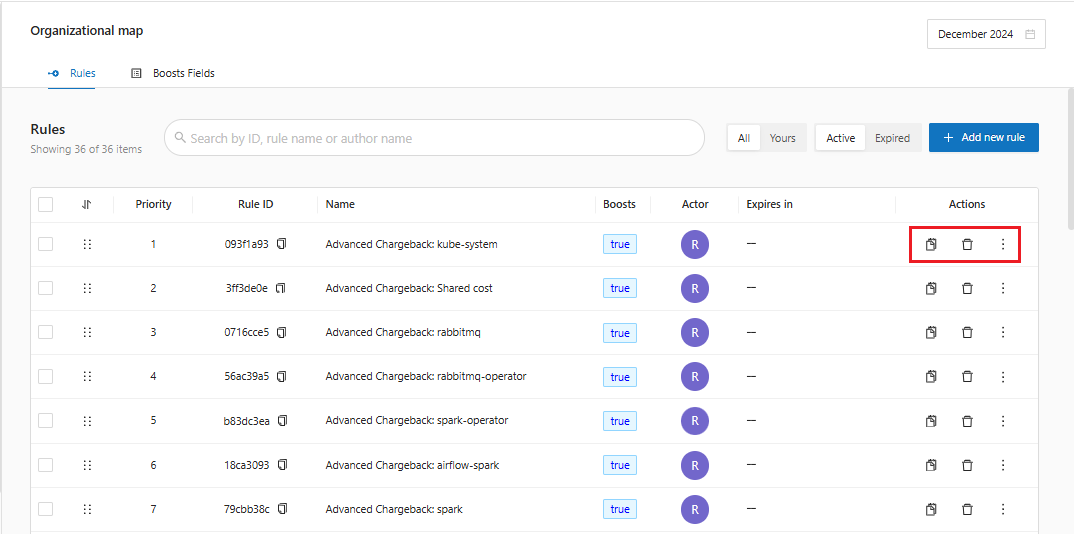Delete the spark-operator rule
Image resolution: width=1074 pixels, height=534 pixels.
967,421
